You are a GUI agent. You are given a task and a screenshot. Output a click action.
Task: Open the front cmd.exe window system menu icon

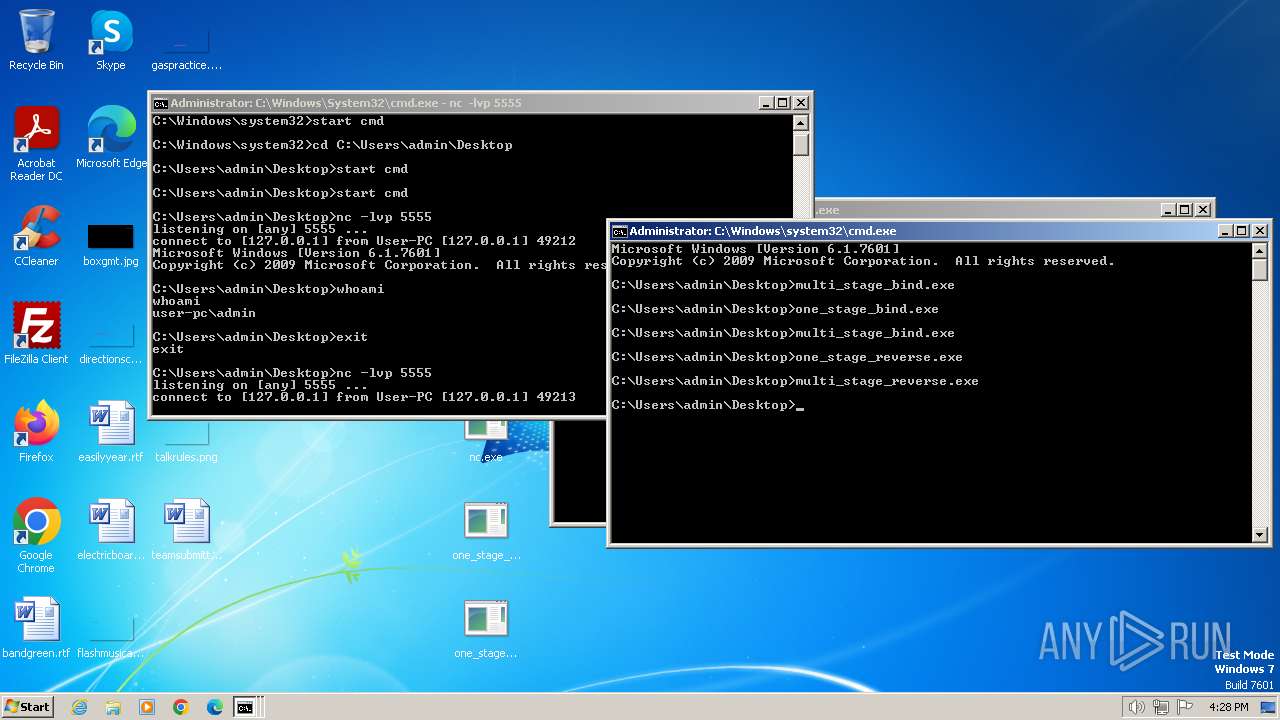619,231
